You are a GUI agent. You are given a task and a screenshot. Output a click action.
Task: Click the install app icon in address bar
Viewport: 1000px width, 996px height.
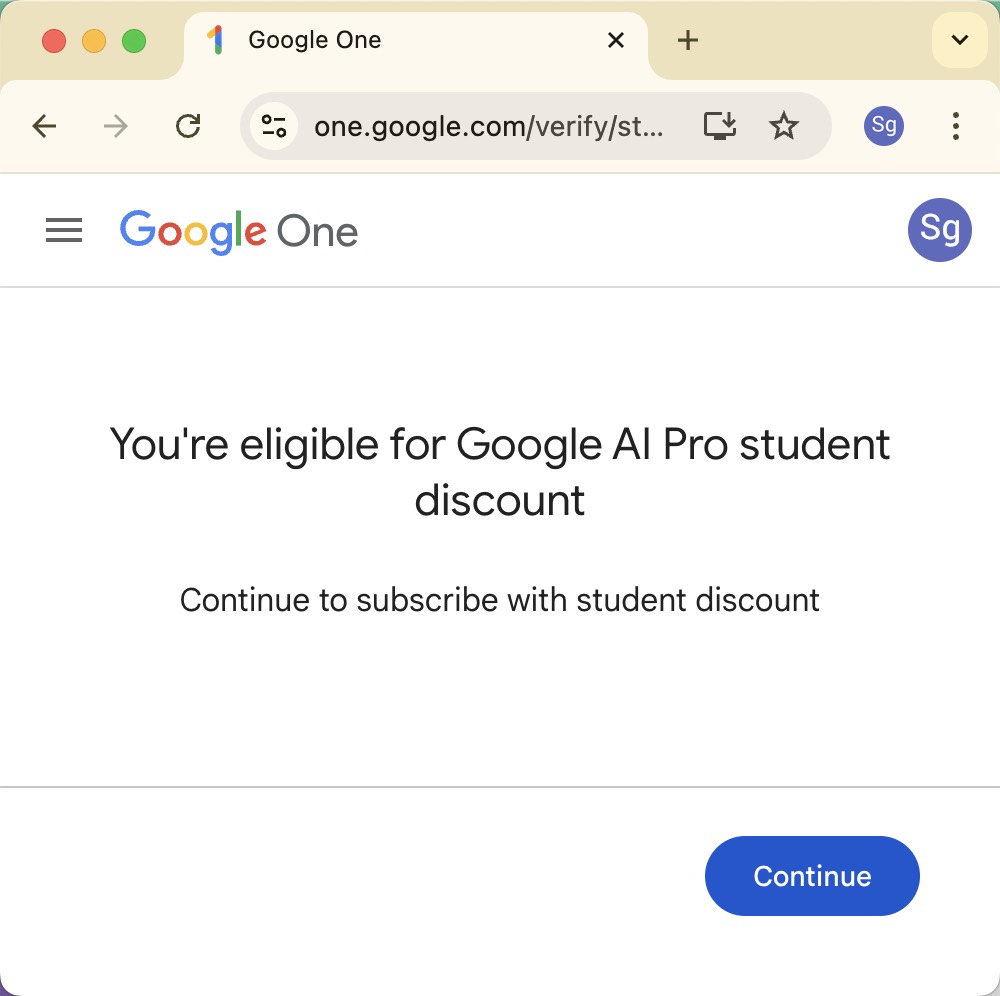[719, 126]
